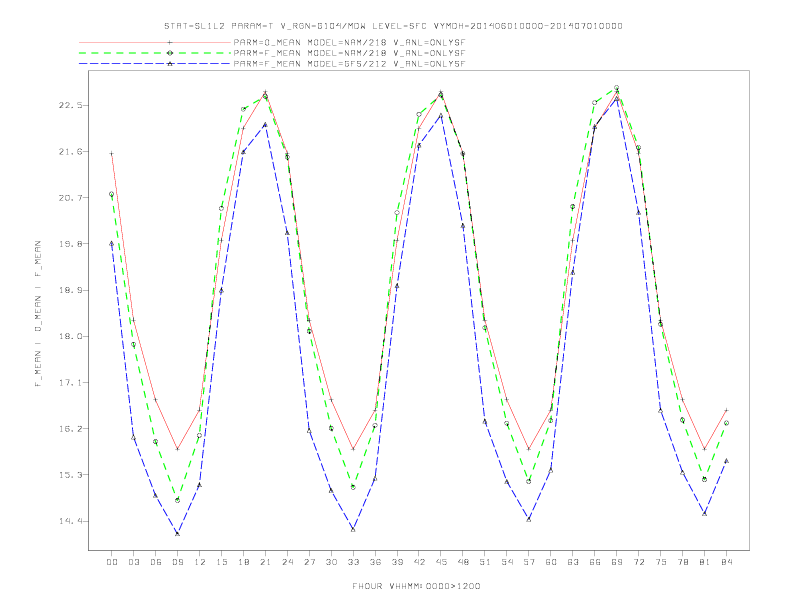Click x-axis forecast hour label 09
The width and height of the screenshot is (792, 612).
[177, 562]
